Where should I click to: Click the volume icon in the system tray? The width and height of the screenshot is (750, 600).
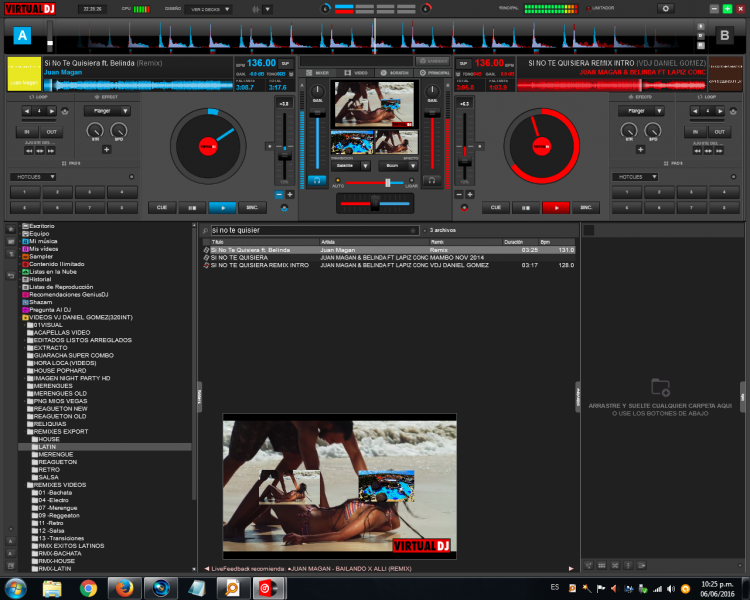tap(671, 589)
